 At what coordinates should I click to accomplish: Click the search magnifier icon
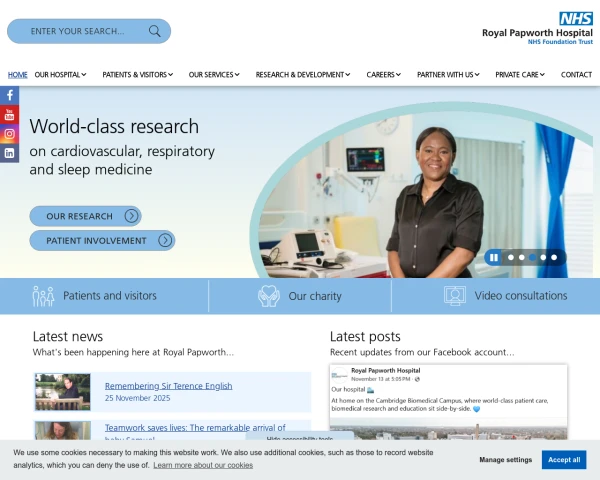(x=155, y=31)
